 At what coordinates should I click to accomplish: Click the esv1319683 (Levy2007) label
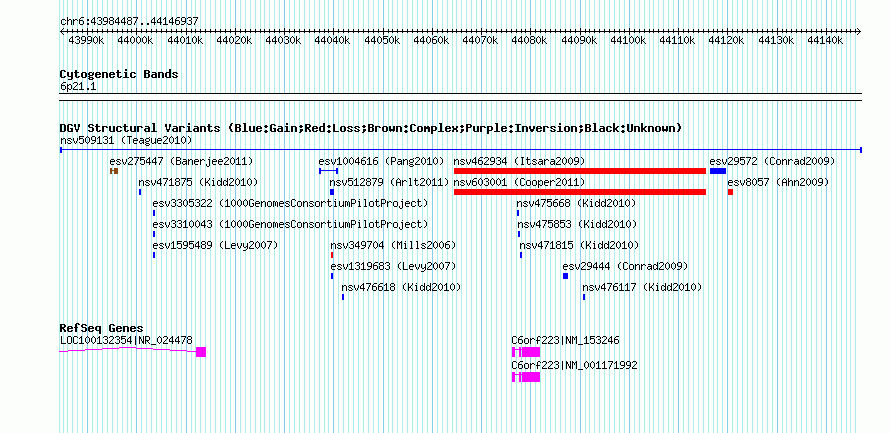click(x=393, y=266)
